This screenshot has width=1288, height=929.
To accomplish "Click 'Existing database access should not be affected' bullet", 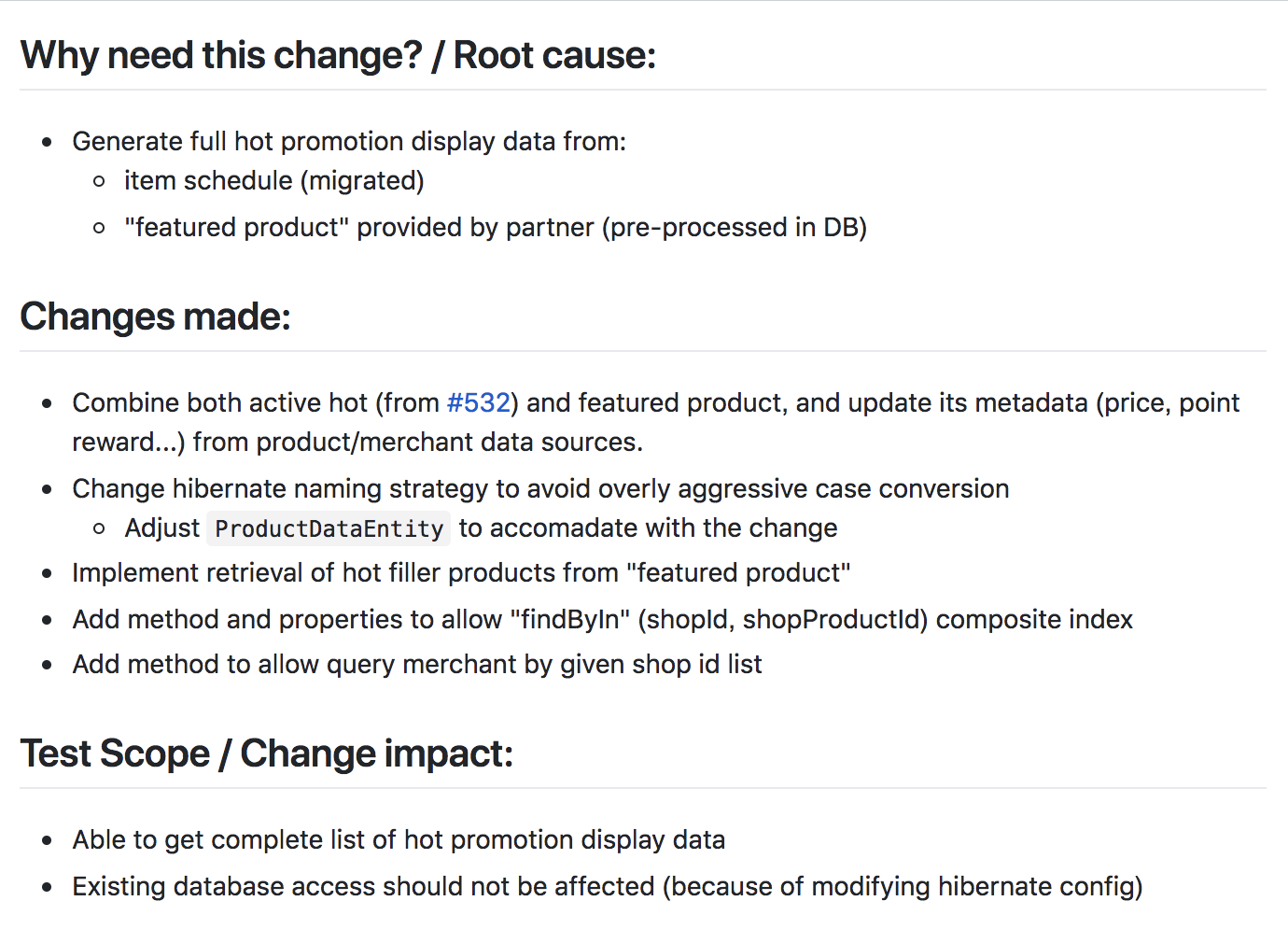I will coord(608,886).
